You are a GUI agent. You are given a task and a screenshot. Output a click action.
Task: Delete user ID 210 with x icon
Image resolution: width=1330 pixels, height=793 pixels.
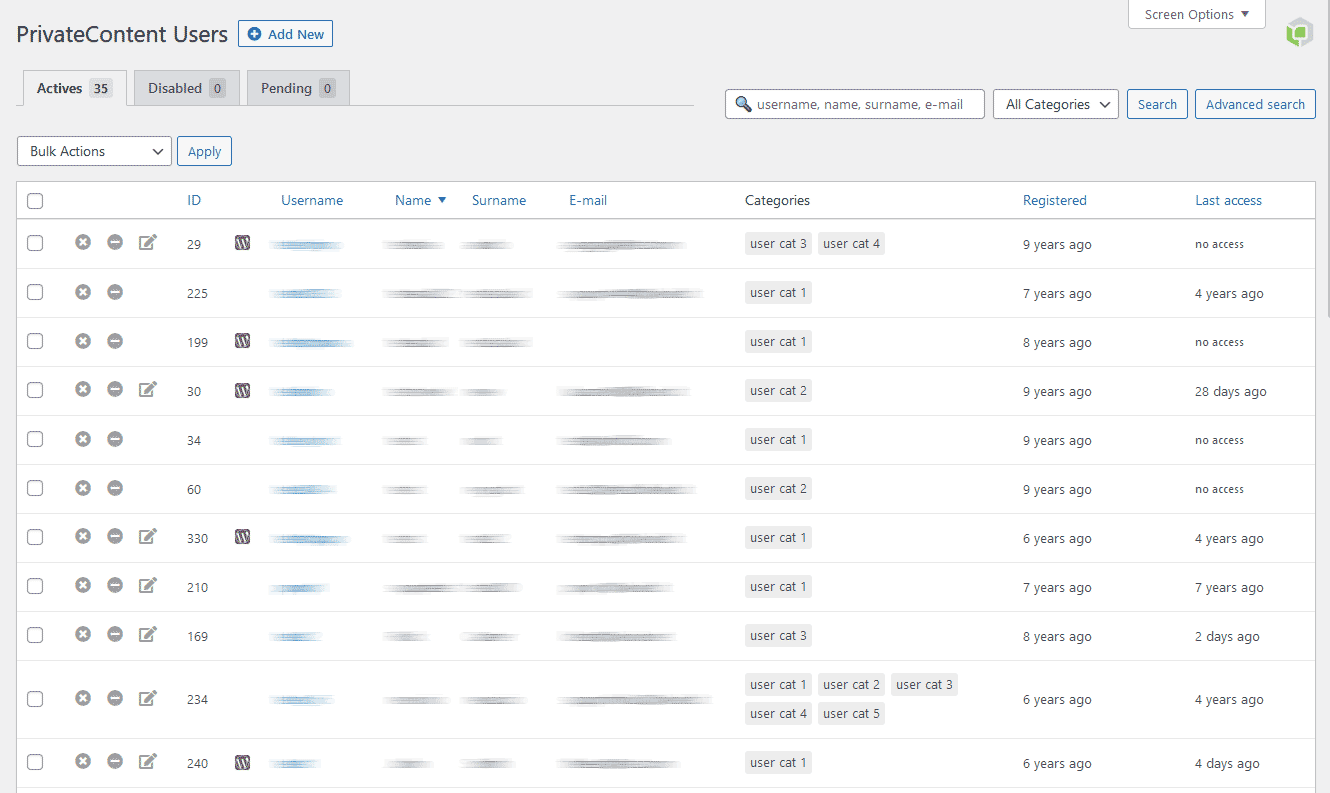click(x=83, y=585)
